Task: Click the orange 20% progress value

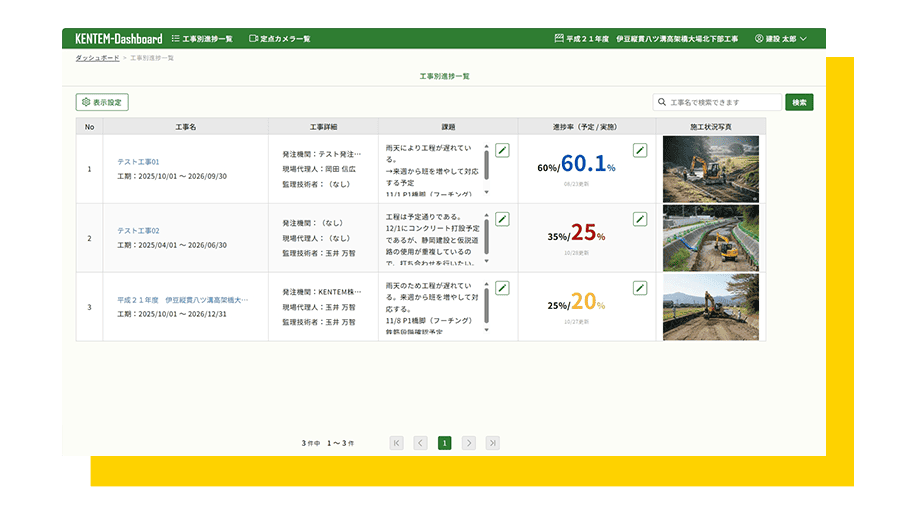Action: 588,301
